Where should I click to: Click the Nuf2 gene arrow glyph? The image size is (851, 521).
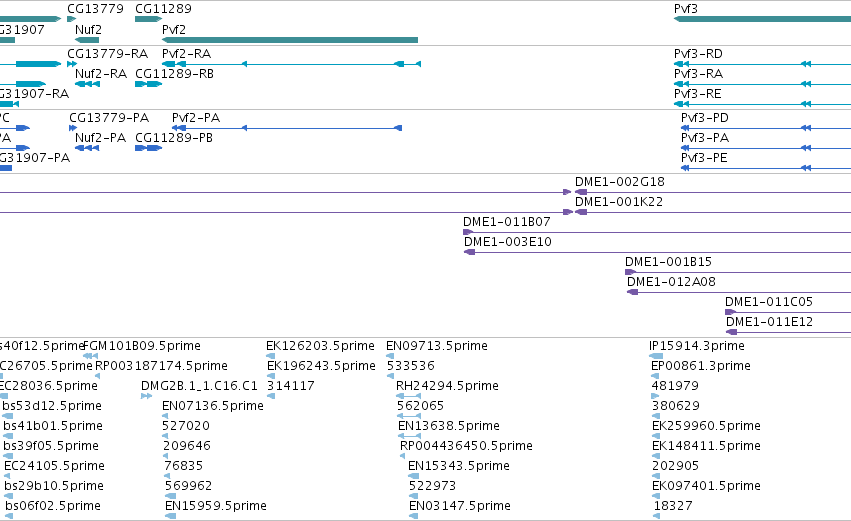[x=87, y=40]
